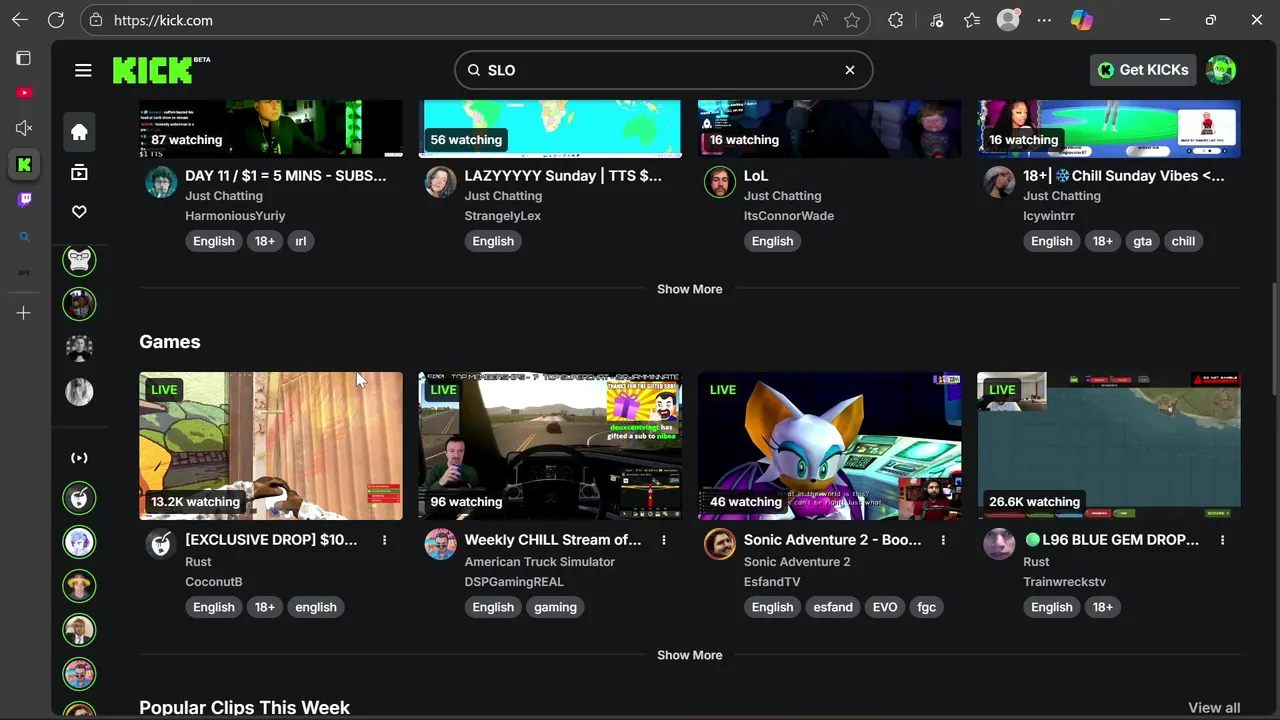The image size is (1280, 720).
Task: Open Edge tab actions sidebar icon
Action: (24, 58)
